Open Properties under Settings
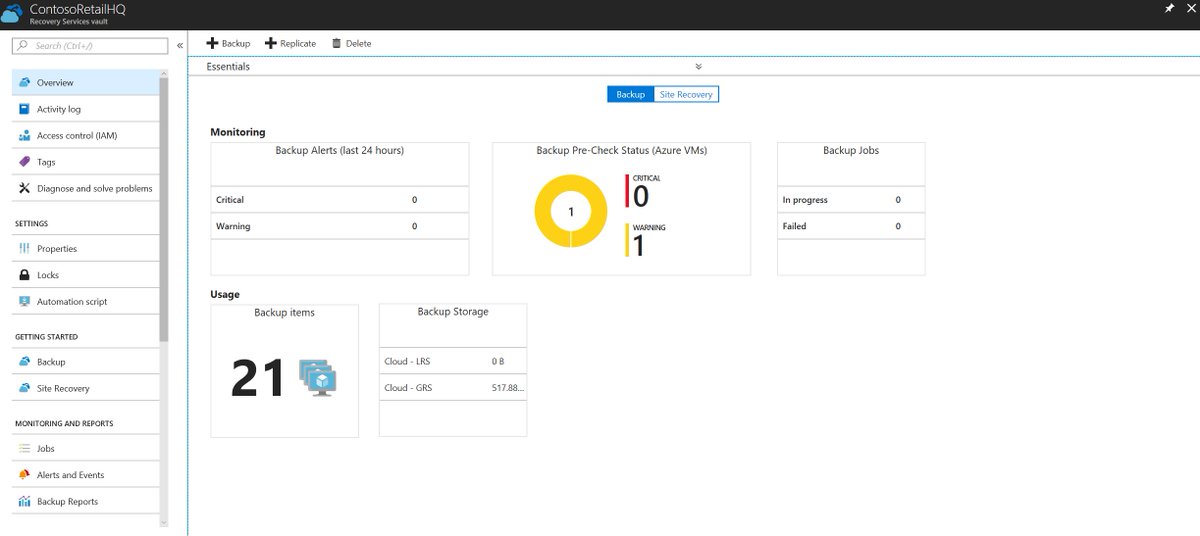1200x536 pixels. tap(85, 249)
